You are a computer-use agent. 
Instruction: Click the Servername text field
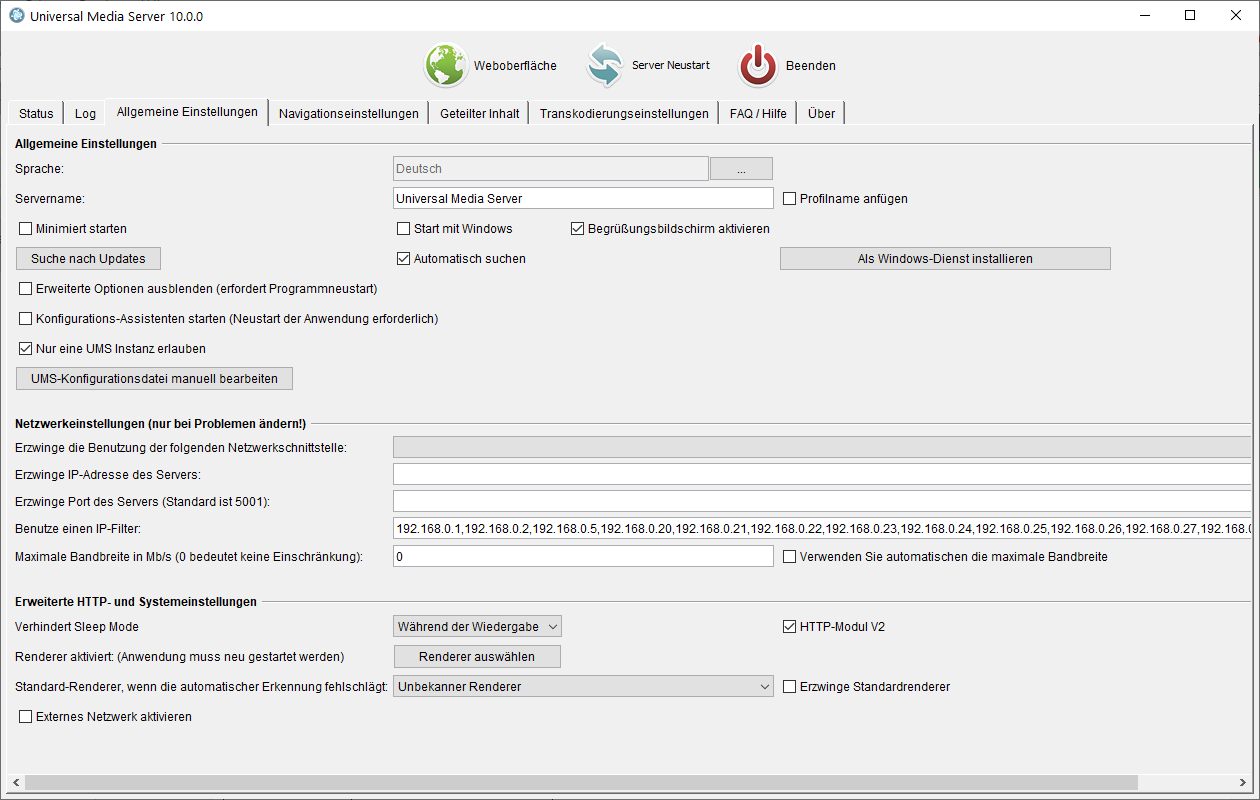[x=583, y=199]
